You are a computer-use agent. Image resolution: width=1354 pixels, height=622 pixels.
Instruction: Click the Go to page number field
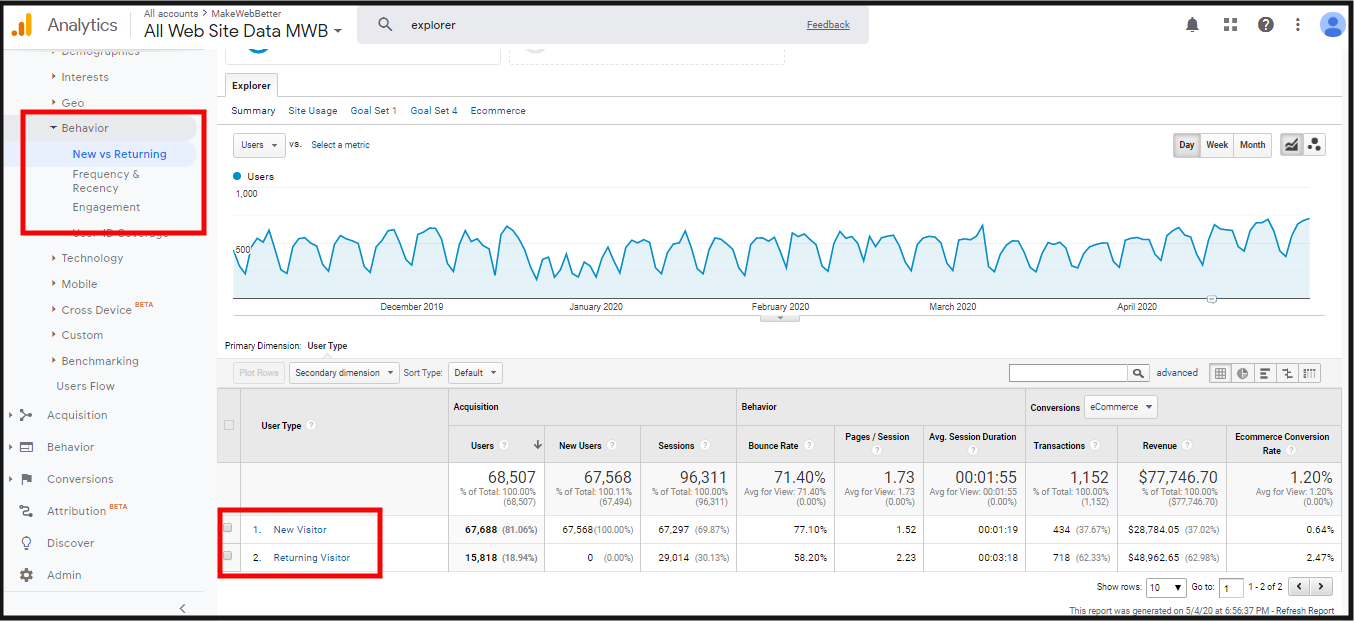(1232, 588)
